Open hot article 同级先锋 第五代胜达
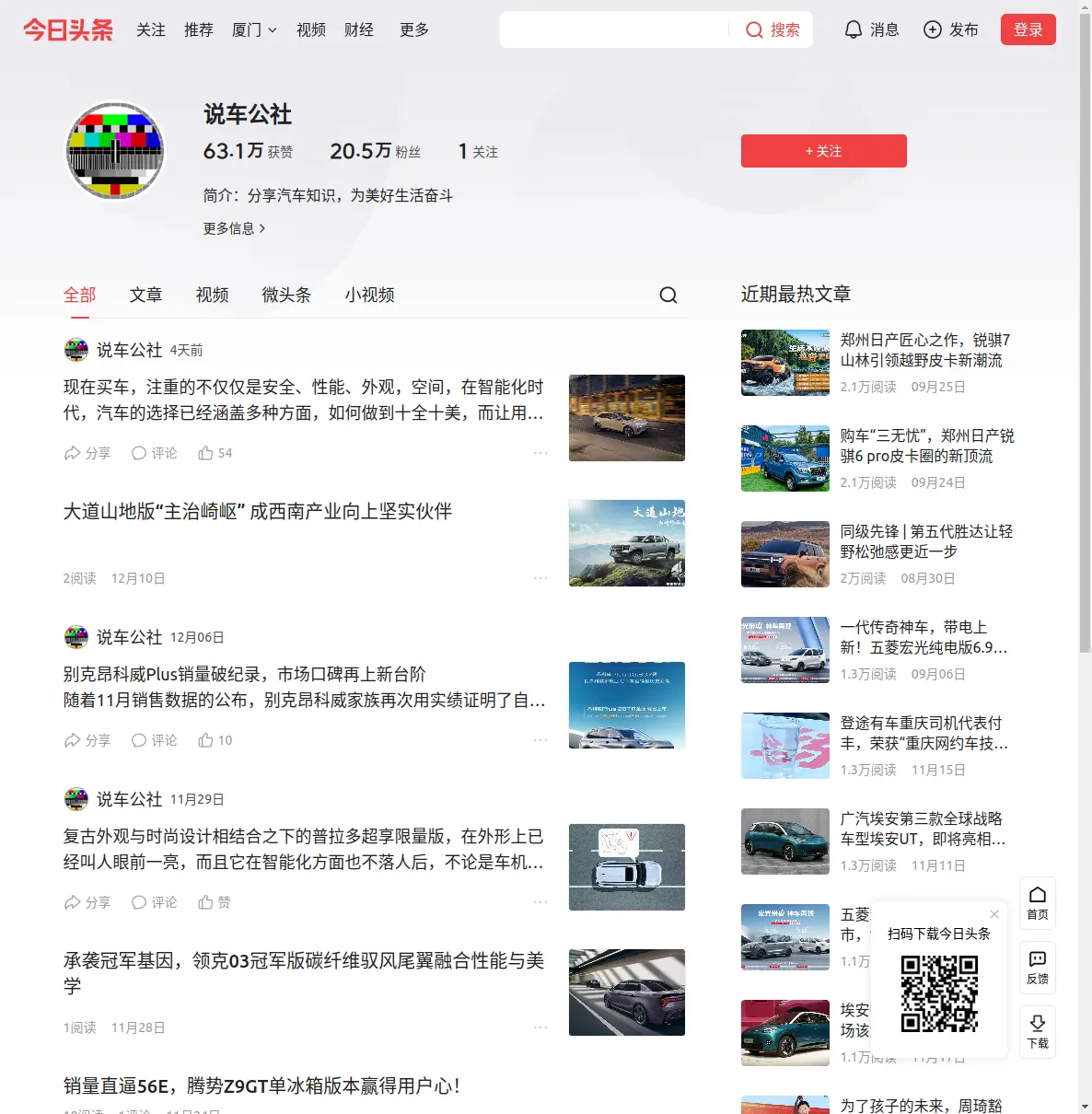 pyautogui.click(x=926, y=541)
